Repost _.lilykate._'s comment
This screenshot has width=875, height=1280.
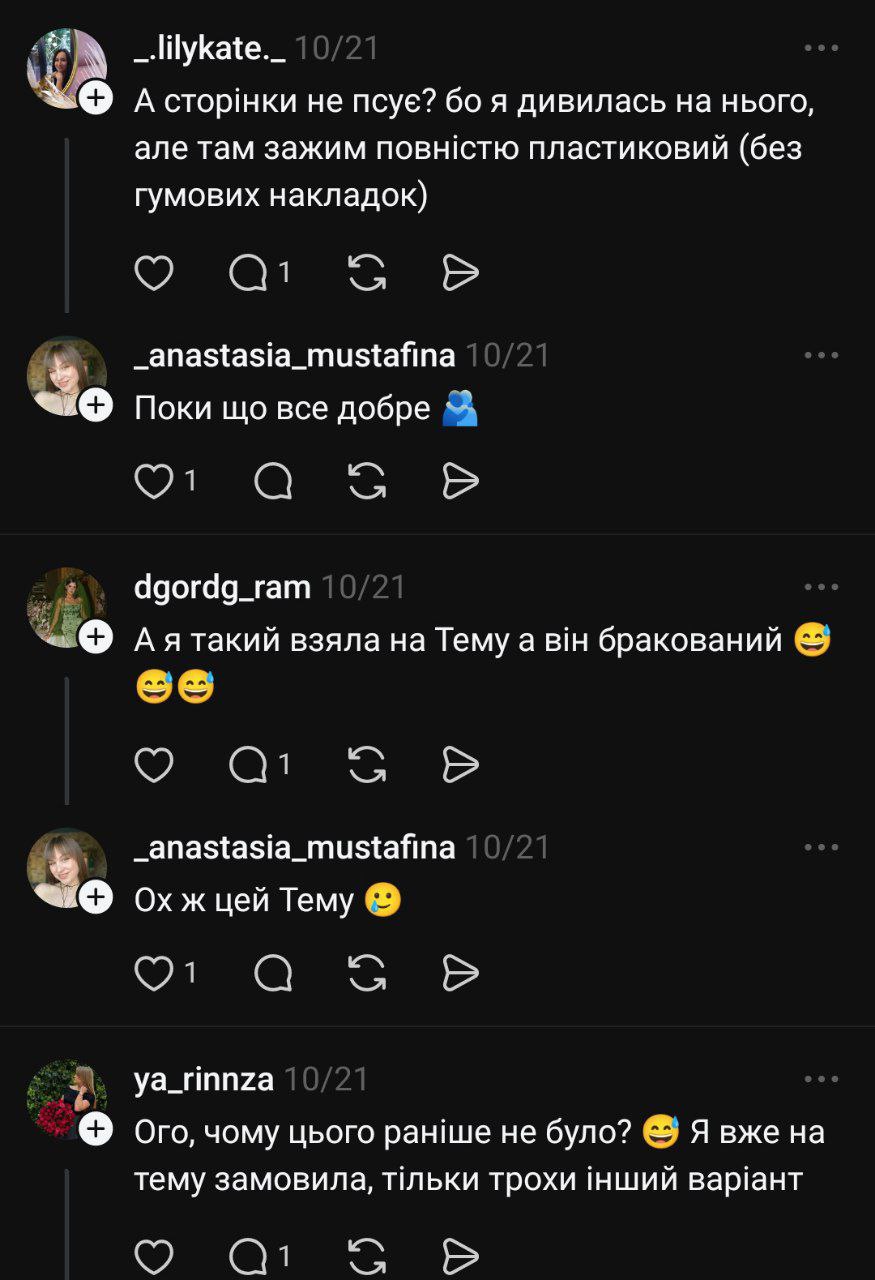coord(367,272)
